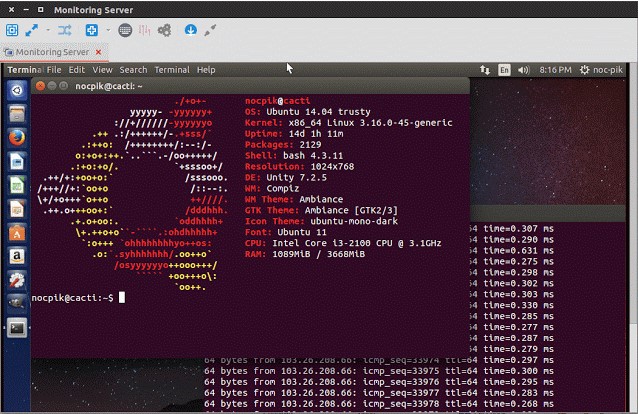
Task: Click RAM '1089MiB / 3668MiB' text
Action: pyautogui.click(x=318, y=254)
